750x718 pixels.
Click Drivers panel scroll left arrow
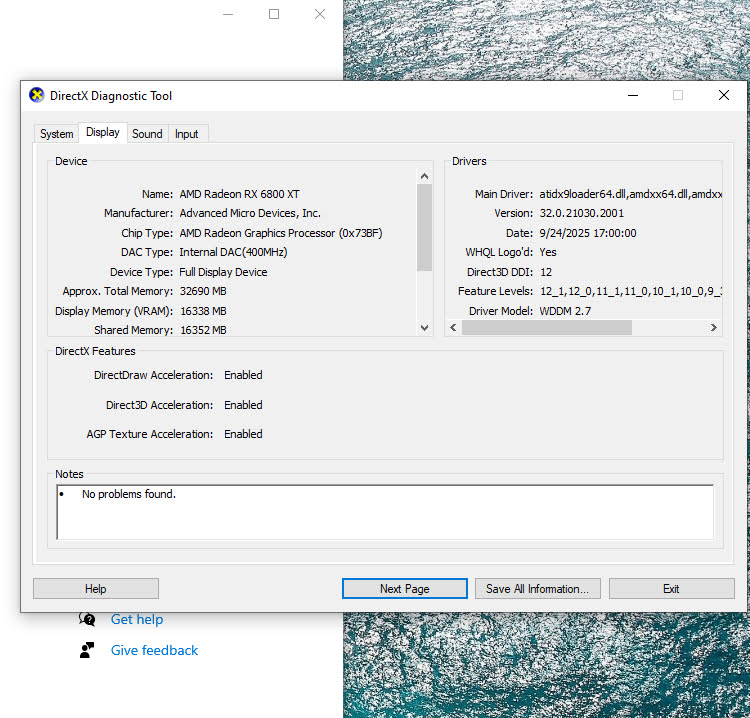pyautogui.click(x=453, y=328)
